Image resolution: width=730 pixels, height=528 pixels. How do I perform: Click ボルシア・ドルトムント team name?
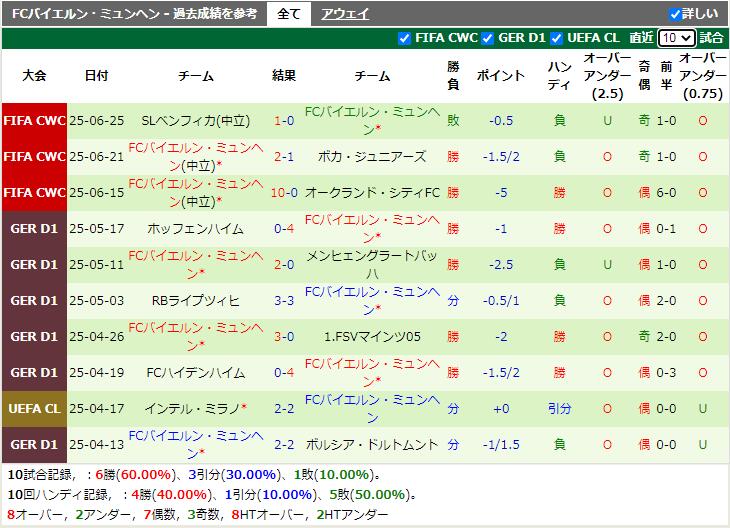(372, 444)
